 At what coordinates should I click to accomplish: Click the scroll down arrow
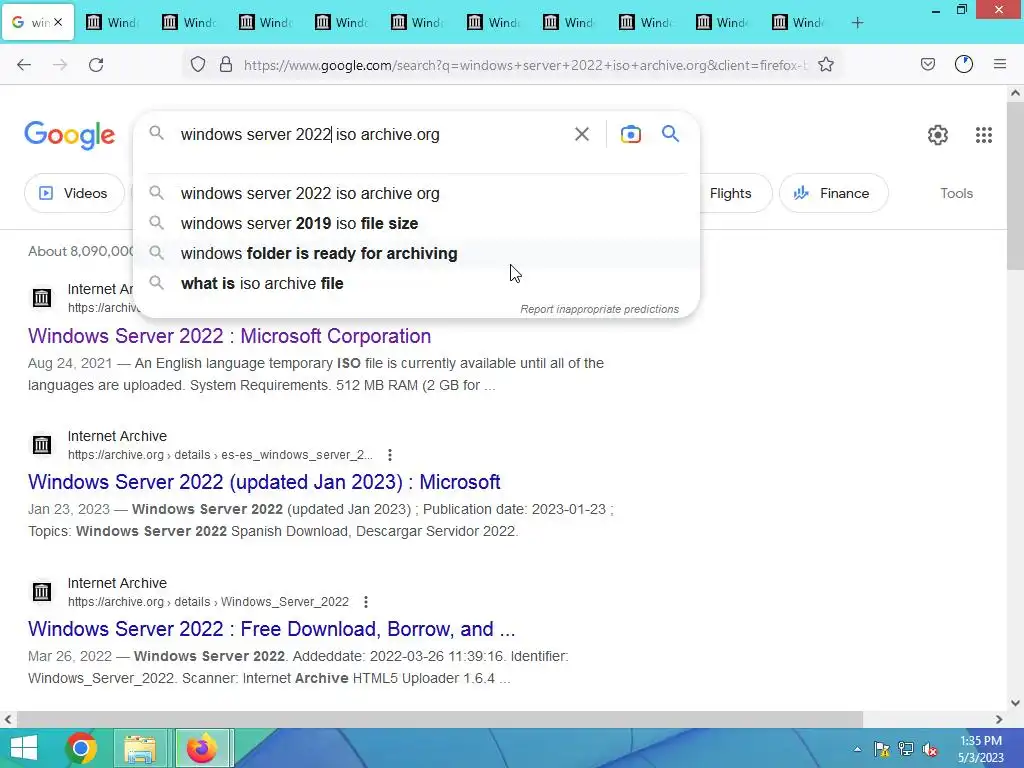[1015, 703]
